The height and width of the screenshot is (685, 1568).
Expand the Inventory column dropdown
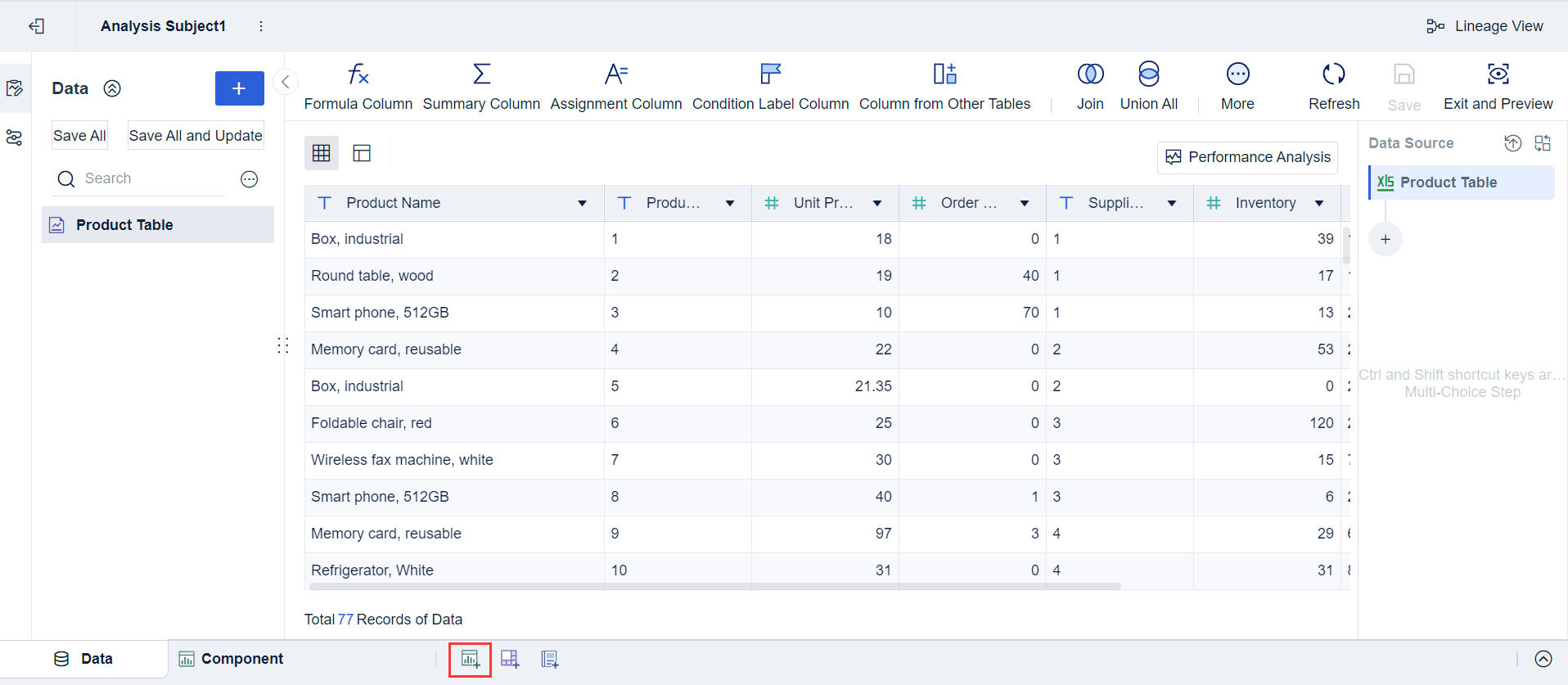[x=1319, y=203]
